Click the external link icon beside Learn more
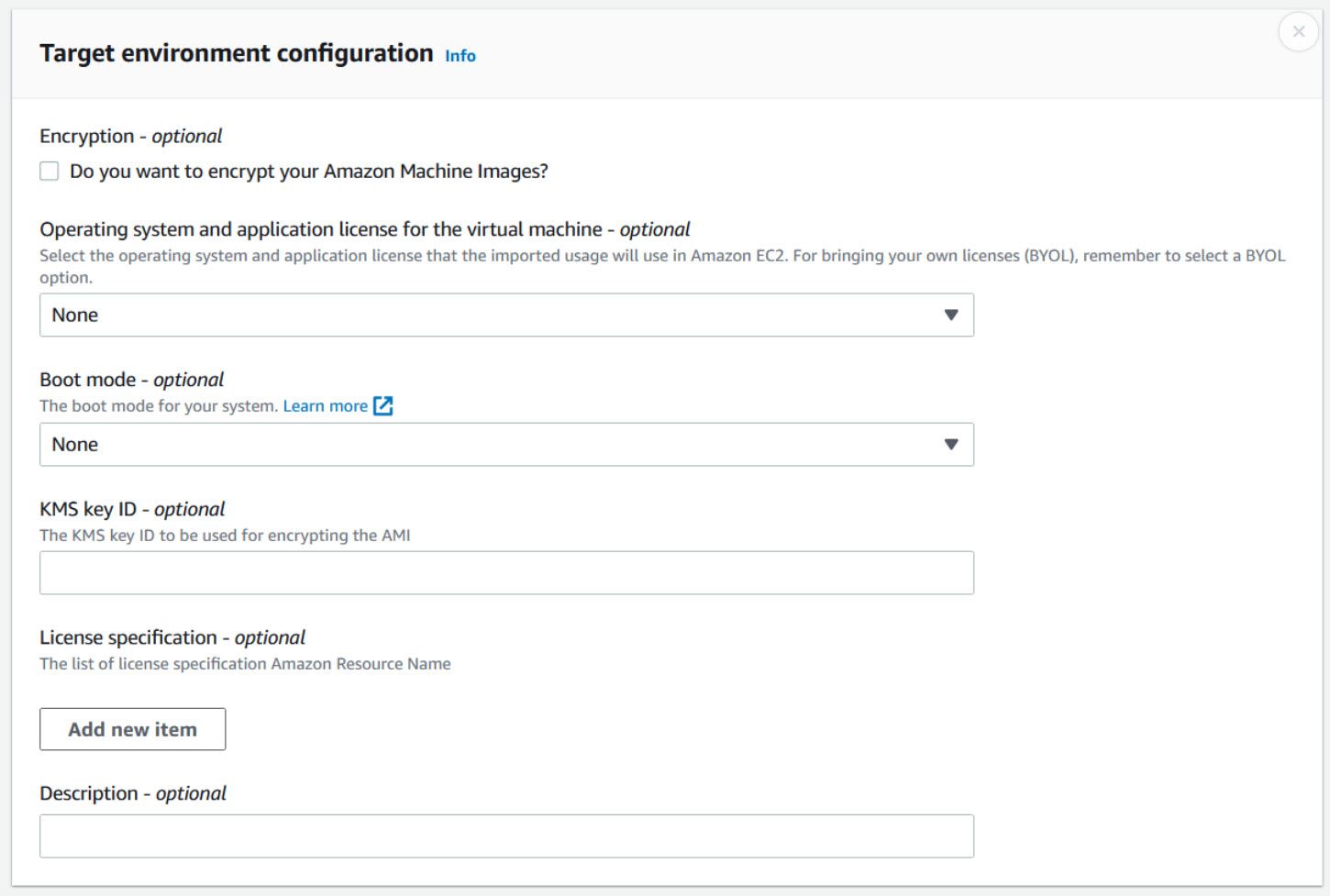This screenshot has width=1330, height=896. (x=383, y=406)
